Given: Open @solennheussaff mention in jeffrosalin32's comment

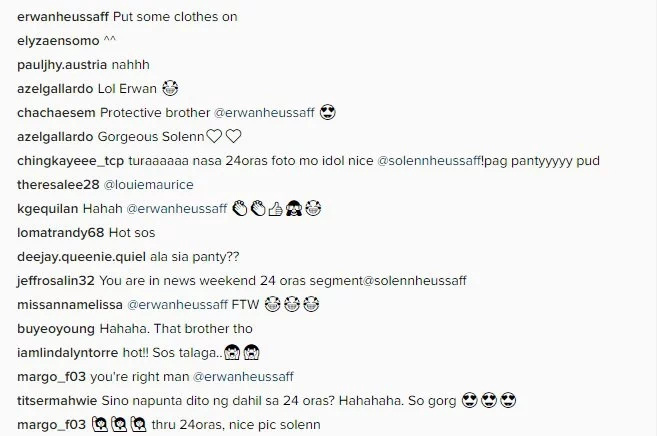Looking at the screenshot, I should click(414, 281).
